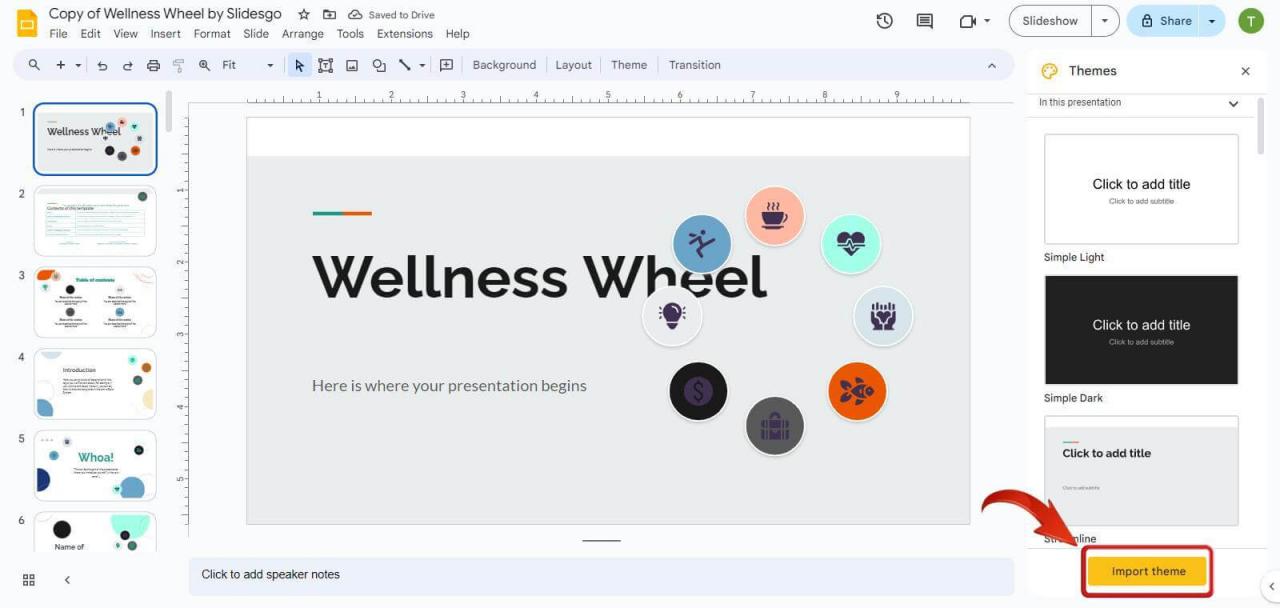
Task: Select the Line tool
Action: coord(404,65)
